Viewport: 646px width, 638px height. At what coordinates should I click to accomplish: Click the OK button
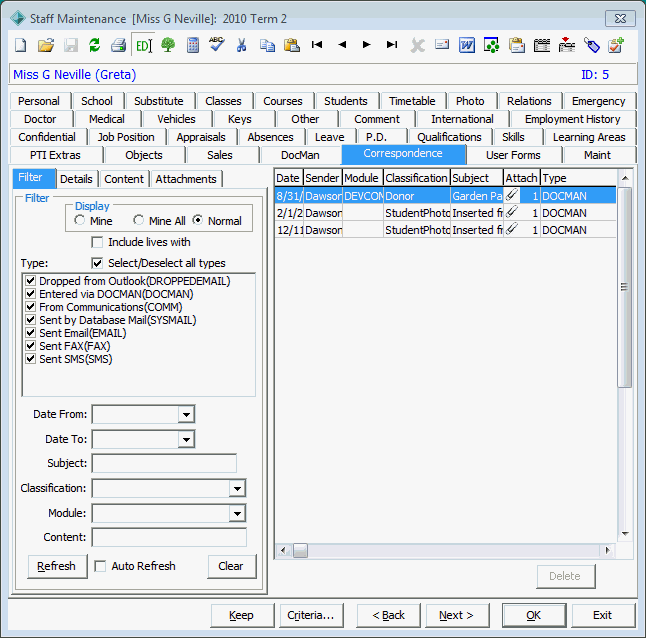534,615
